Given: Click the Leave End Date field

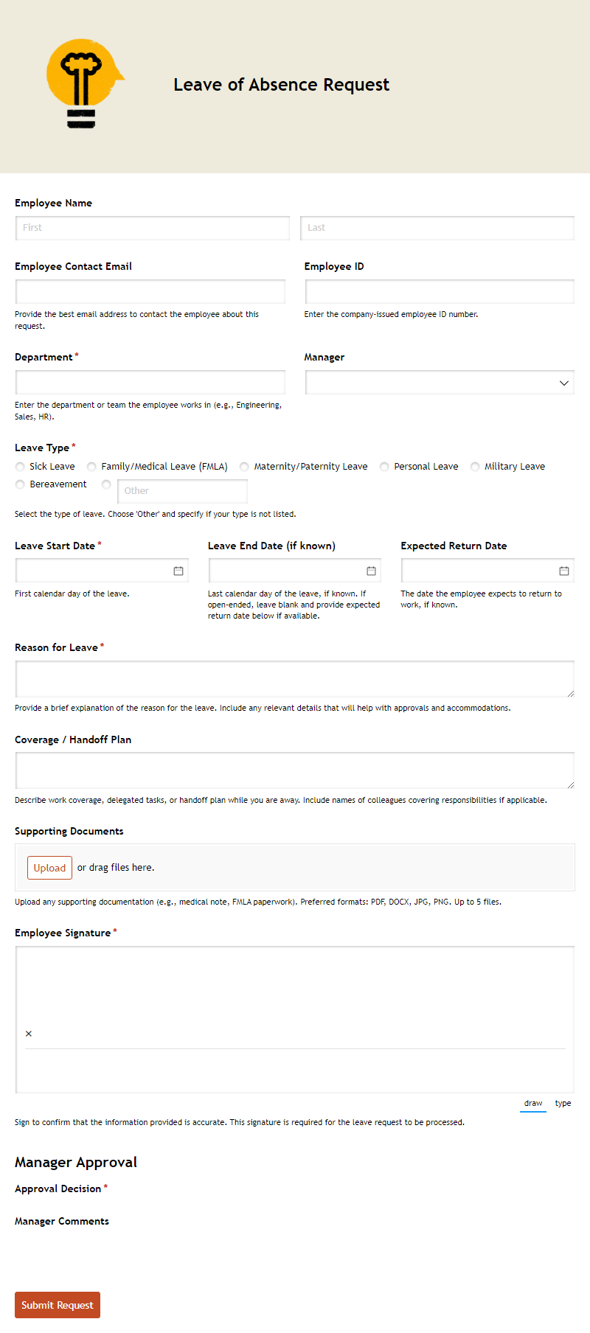Looking at the screenshot, I should coord(295,571).
